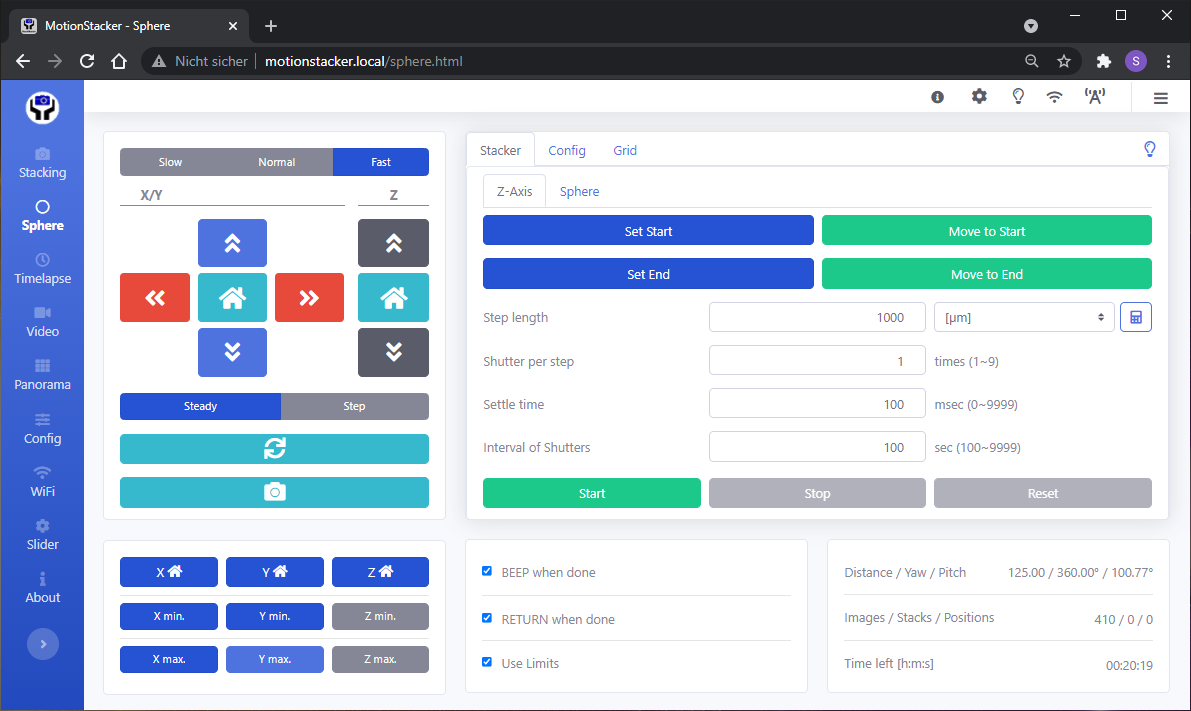Click the Settle time input field
This screenshot has height=711, width=1191.
(816, 404)
